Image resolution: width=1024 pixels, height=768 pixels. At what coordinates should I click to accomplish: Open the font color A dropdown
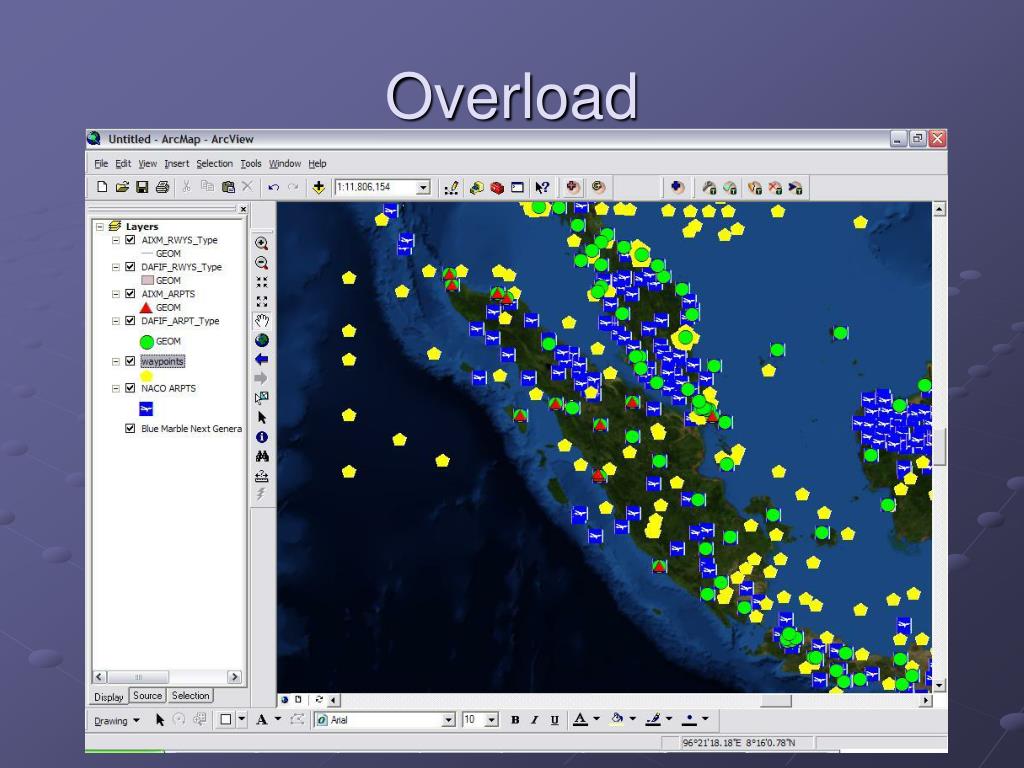click(596, 719)
